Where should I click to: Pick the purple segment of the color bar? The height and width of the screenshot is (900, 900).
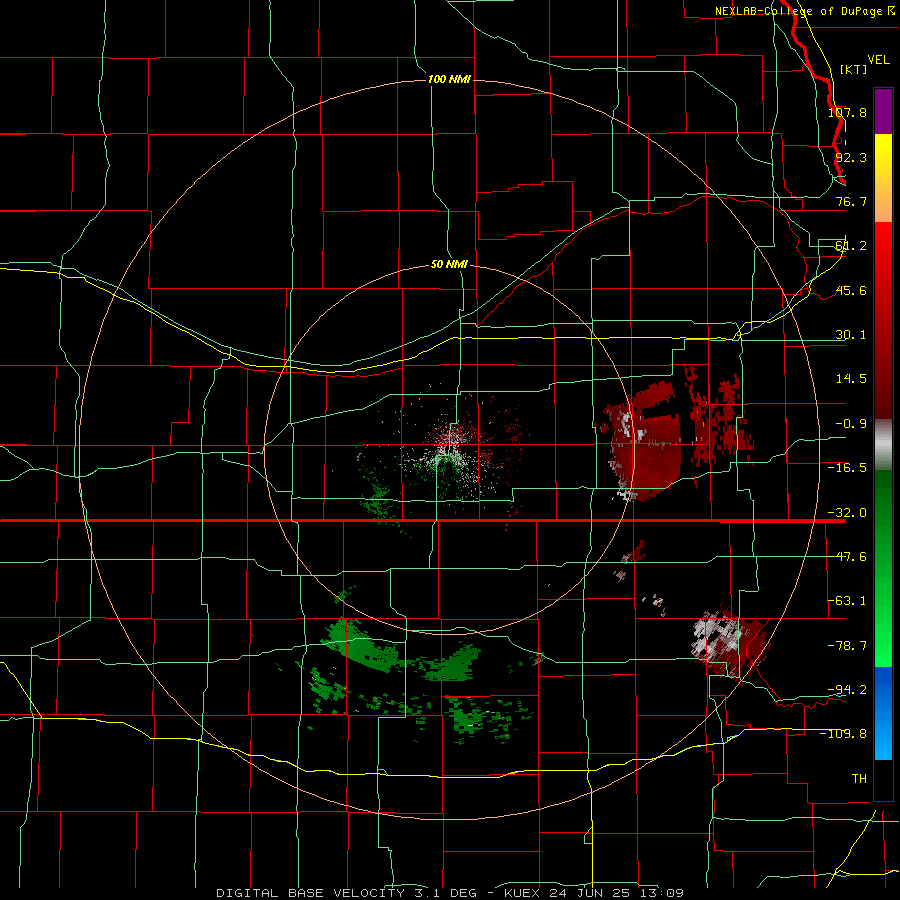pos(883,111)
